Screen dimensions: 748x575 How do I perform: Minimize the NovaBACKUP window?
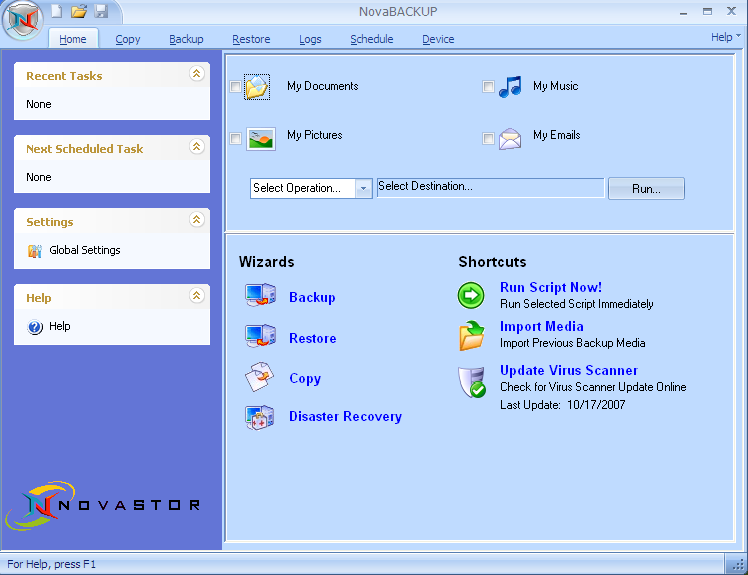tap(683, 12)
